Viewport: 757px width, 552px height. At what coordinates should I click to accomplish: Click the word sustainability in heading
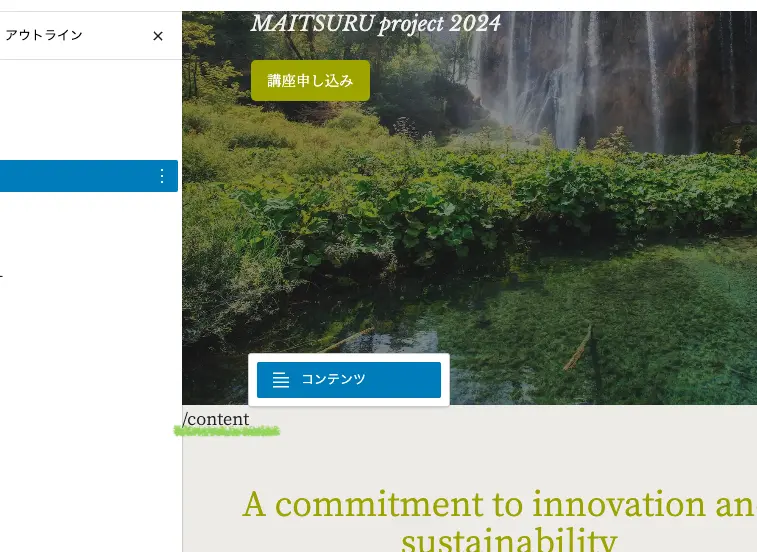coord(509,541)
